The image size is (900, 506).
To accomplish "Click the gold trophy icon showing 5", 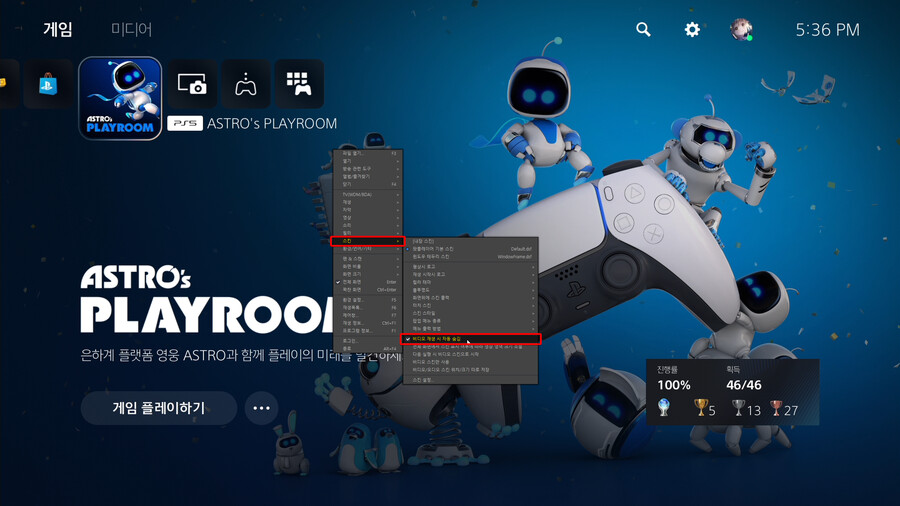I will (x=701, y=408).
